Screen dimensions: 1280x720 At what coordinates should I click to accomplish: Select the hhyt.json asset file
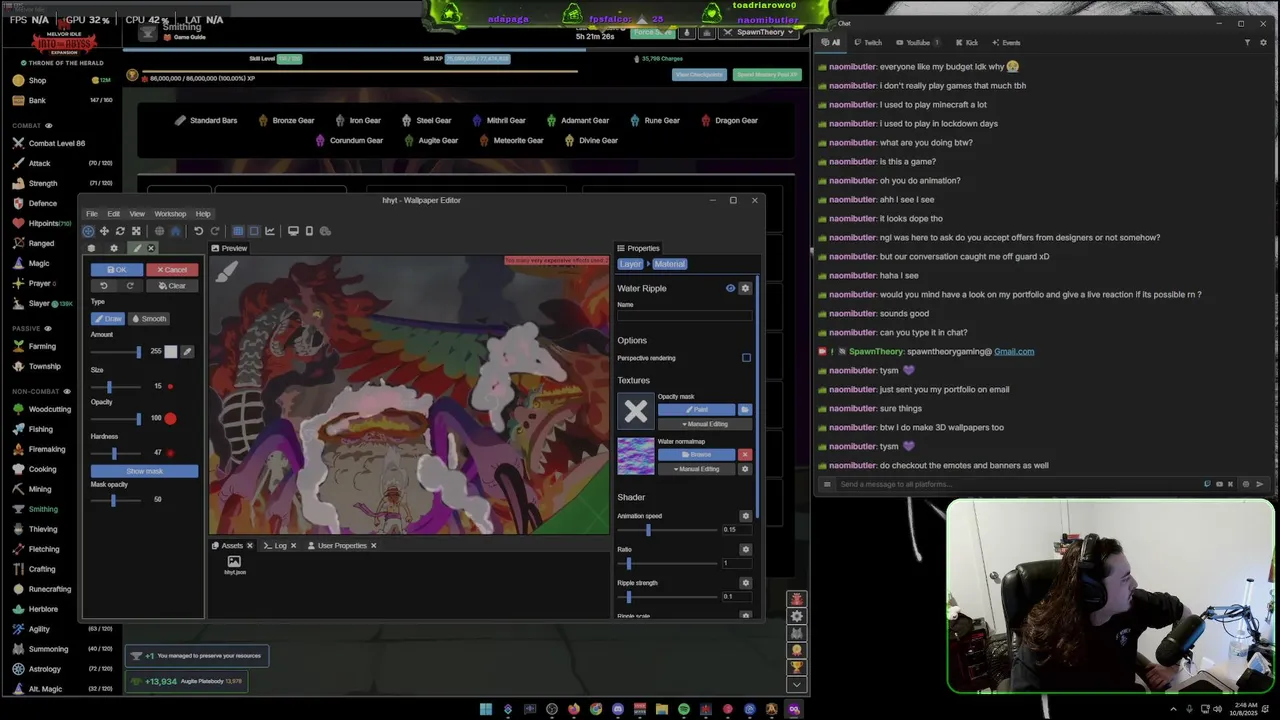click(x=234, y=565)
